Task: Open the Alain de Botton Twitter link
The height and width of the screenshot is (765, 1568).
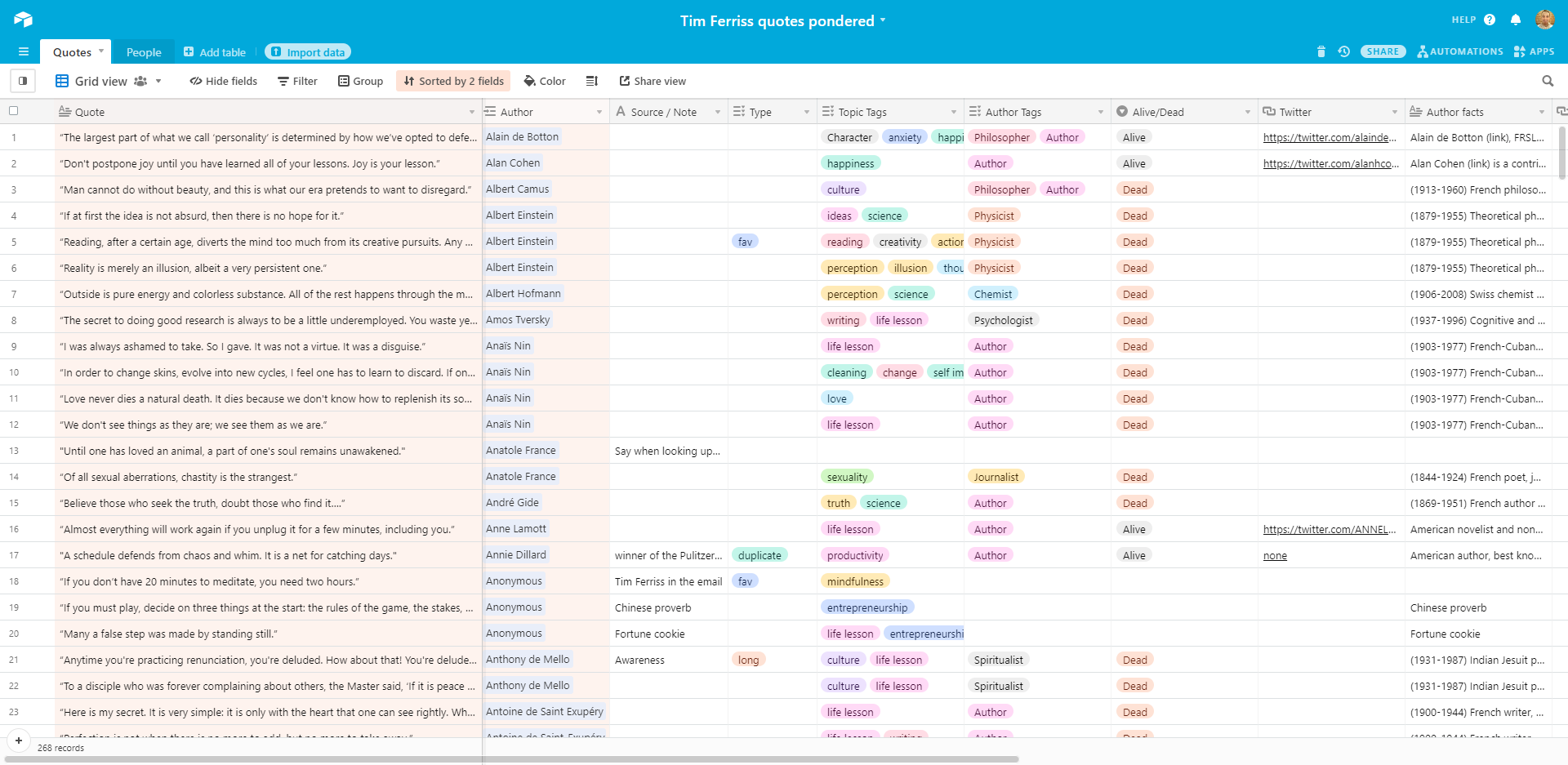Action: 1329,137
